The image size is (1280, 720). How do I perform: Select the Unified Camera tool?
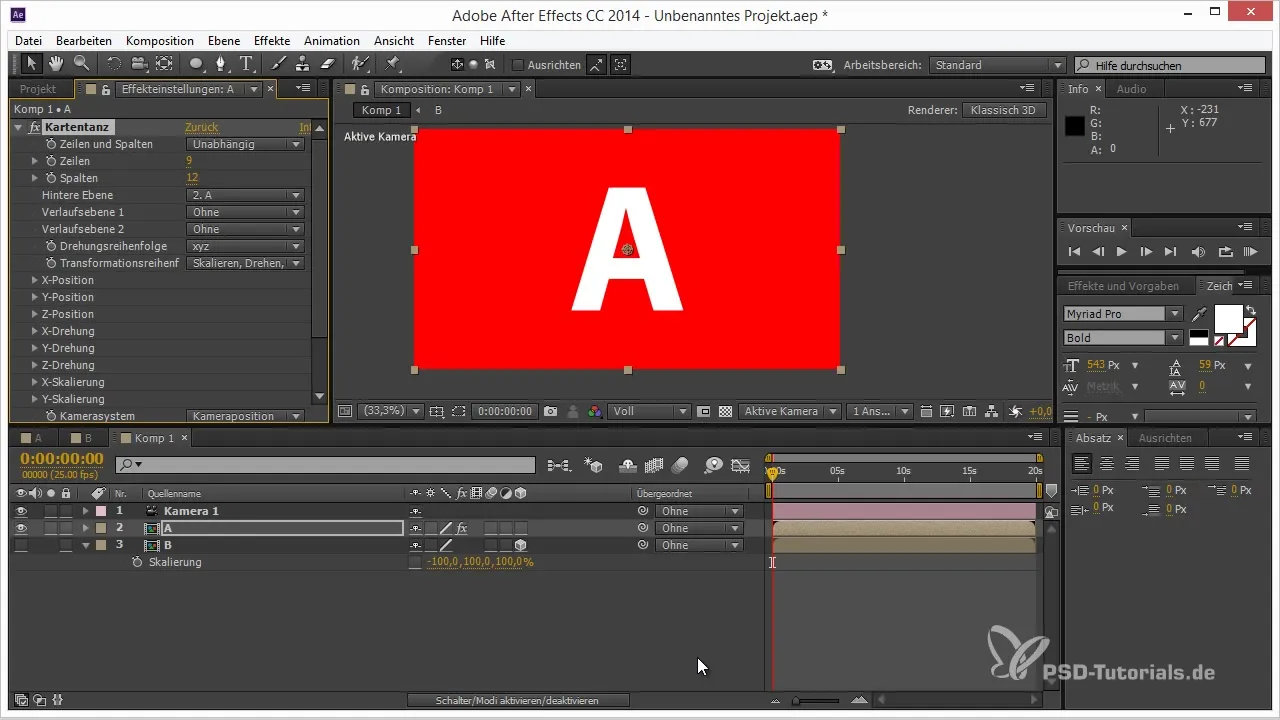[139, 64]
